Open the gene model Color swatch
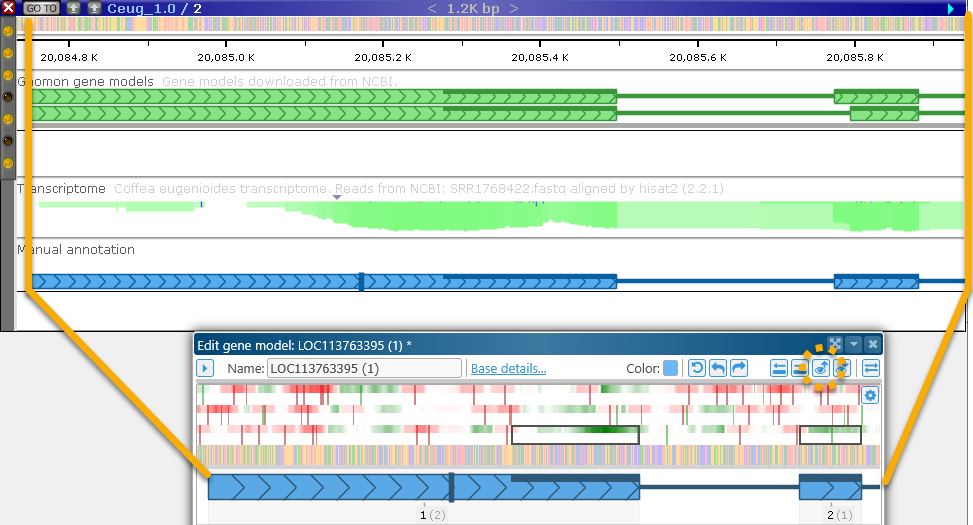Screen dimensions: 973x525 click(x=670, y=368)
